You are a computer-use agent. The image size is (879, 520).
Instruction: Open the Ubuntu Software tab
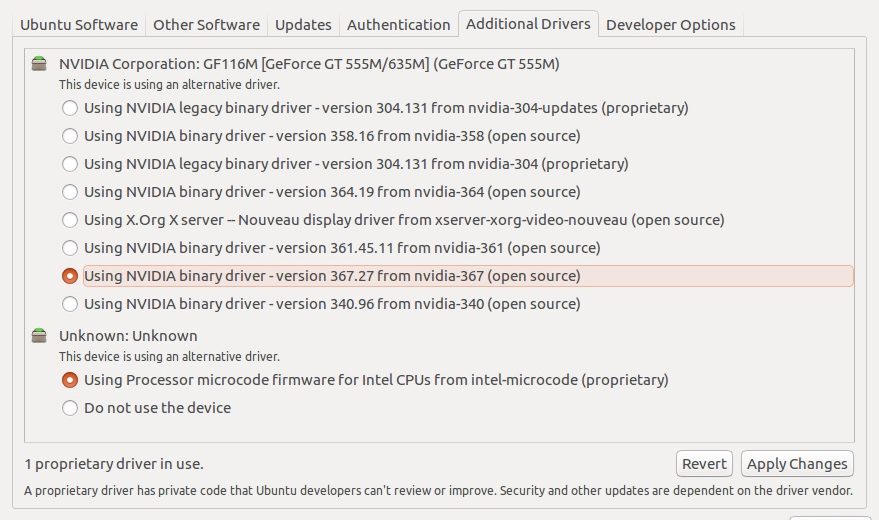click(x=73, y=24)
